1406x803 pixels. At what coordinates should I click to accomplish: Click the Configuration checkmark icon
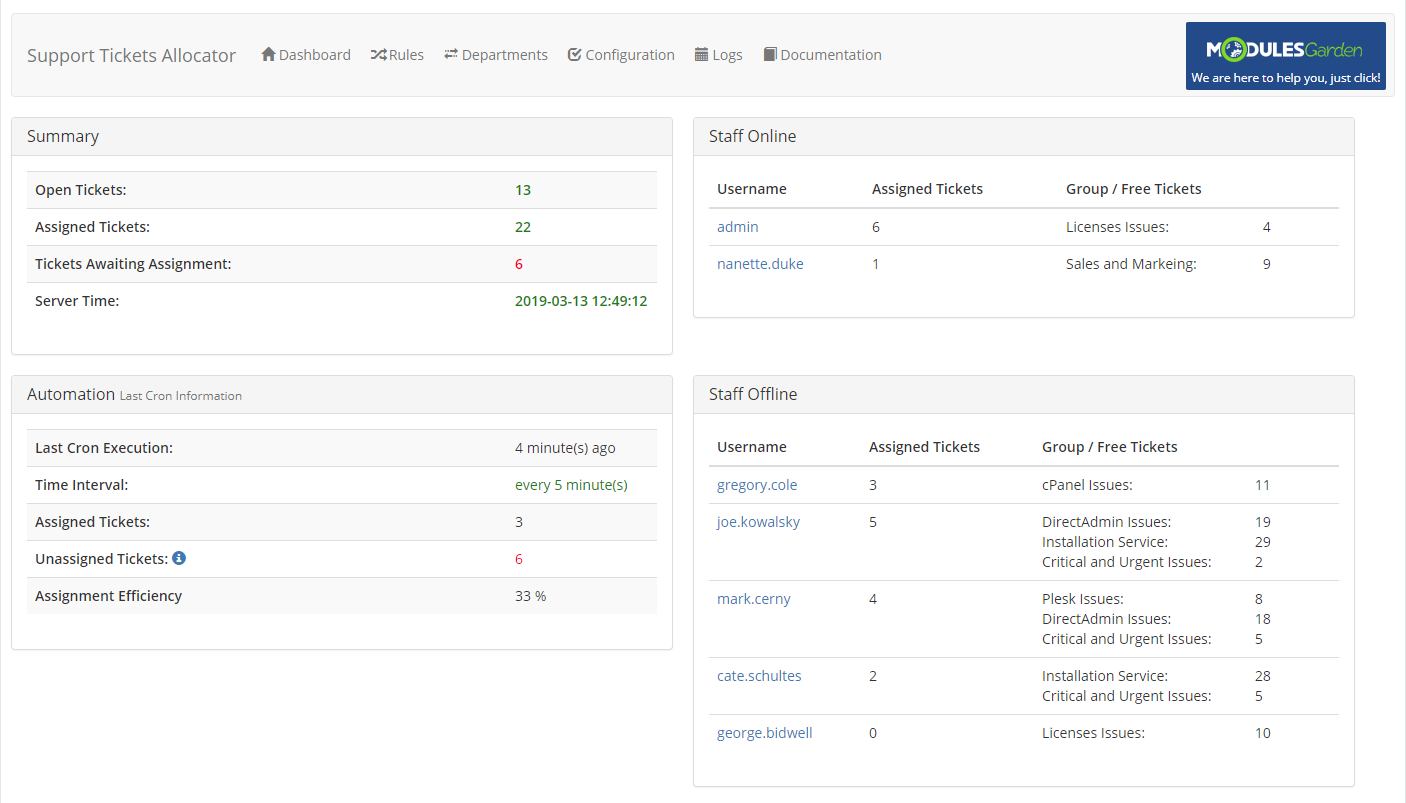click(575, 55)
